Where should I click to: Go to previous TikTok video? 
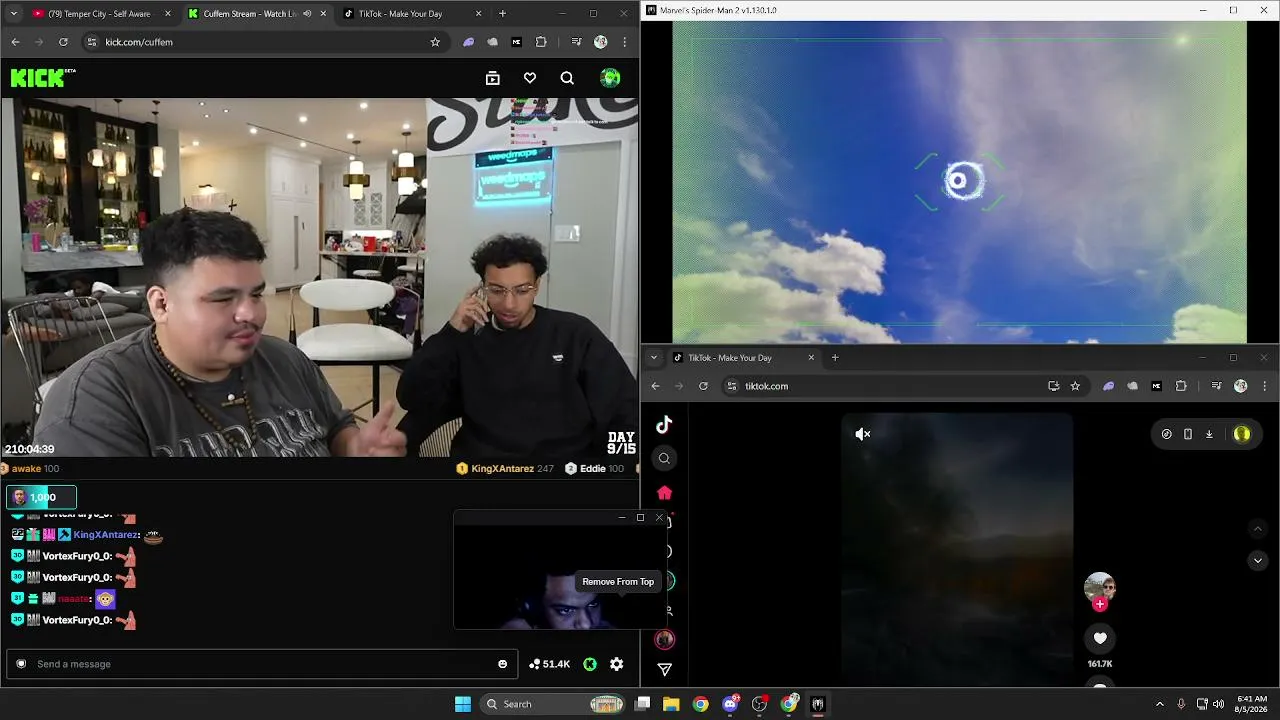pyautogui.click(x=1258, y=528)
